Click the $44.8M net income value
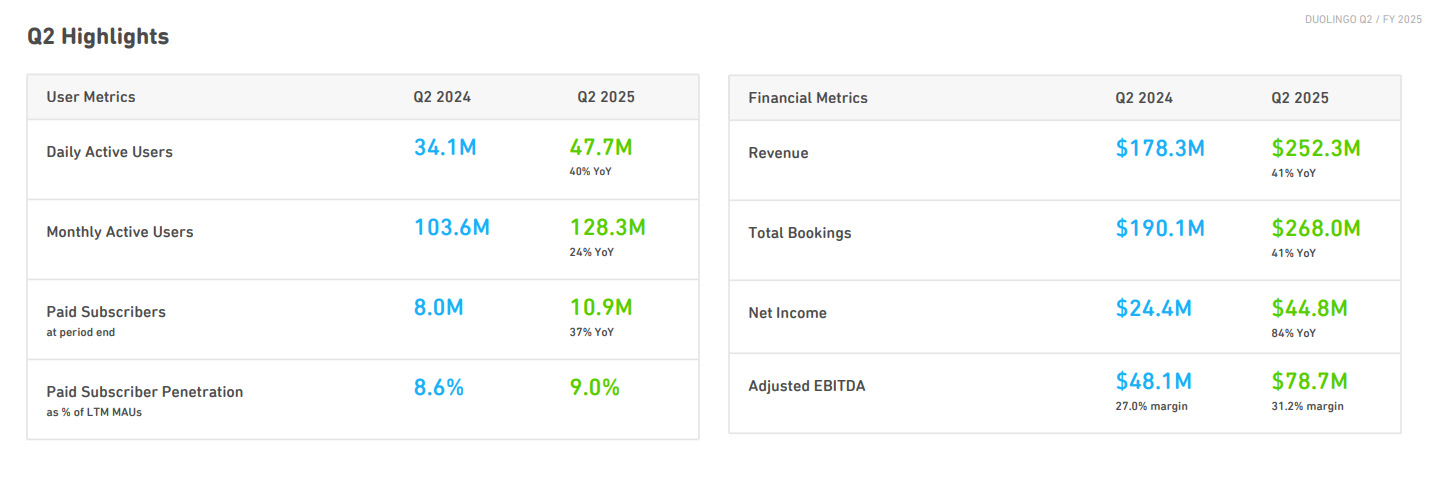Viewport: 1436px width, 480px height. tap(1309, 309)
